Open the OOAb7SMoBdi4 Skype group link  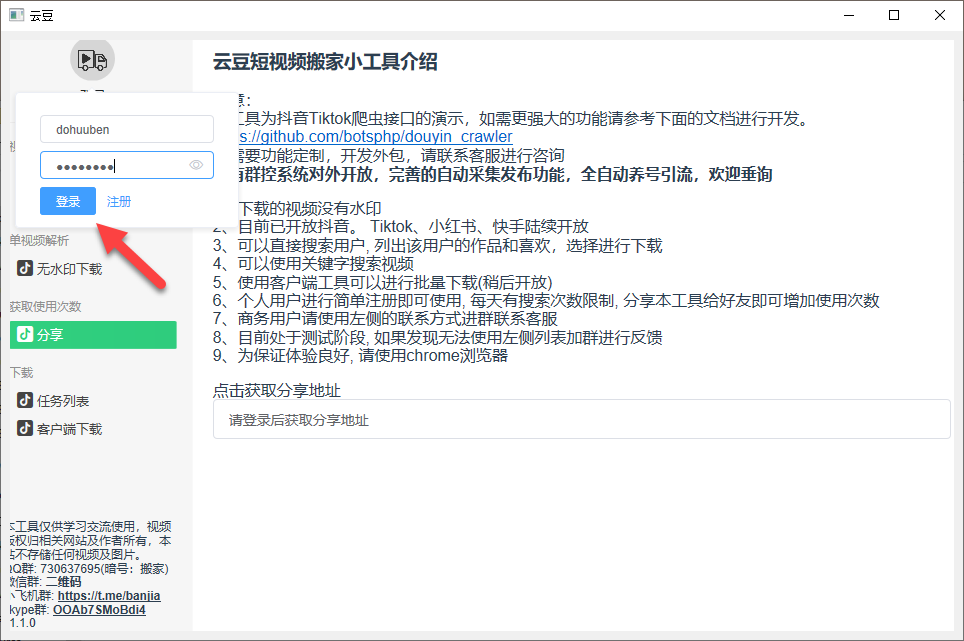click(100, 610)
